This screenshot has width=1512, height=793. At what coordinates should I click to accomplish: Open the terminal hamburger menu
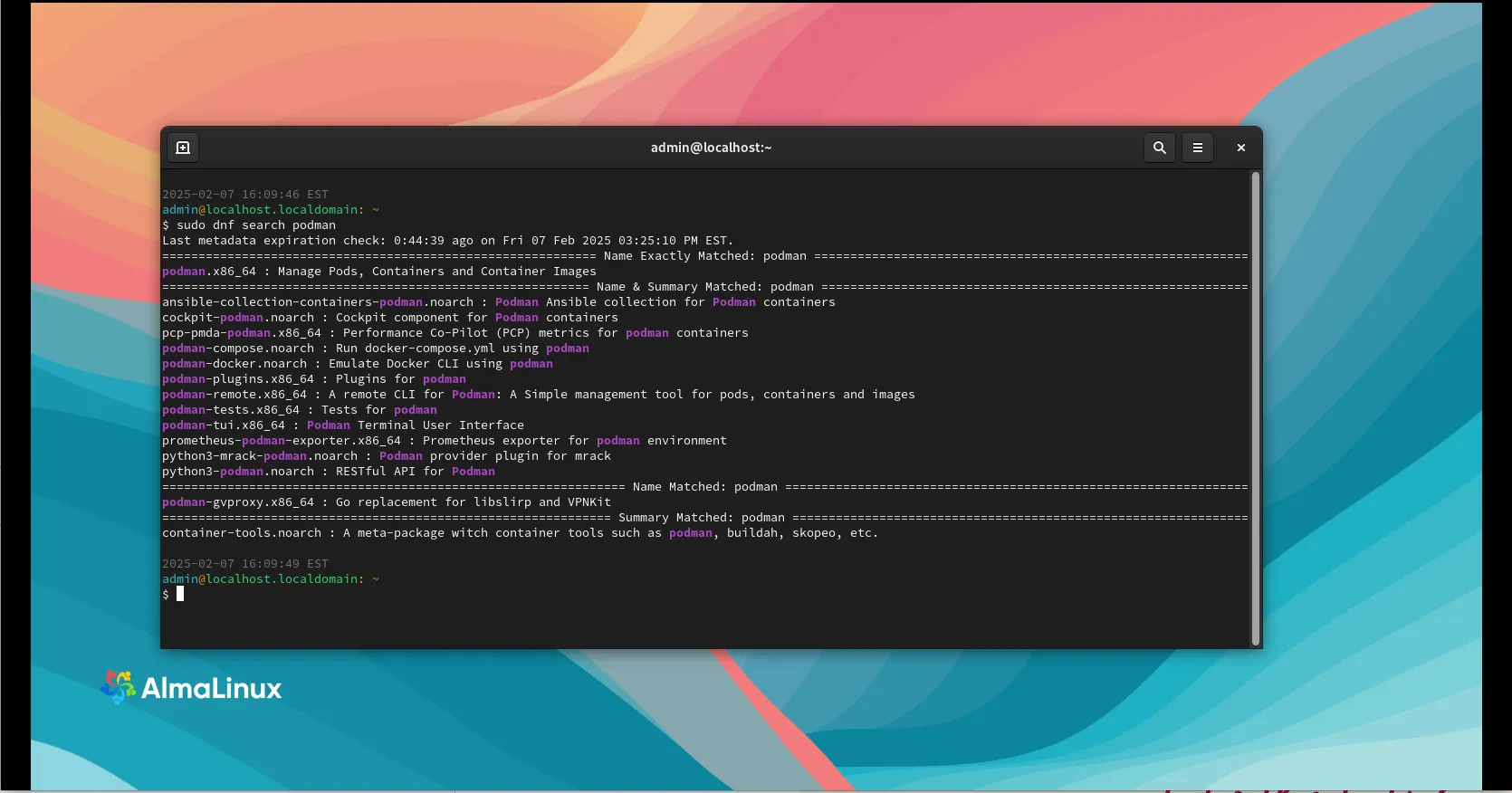point(1198,148)
